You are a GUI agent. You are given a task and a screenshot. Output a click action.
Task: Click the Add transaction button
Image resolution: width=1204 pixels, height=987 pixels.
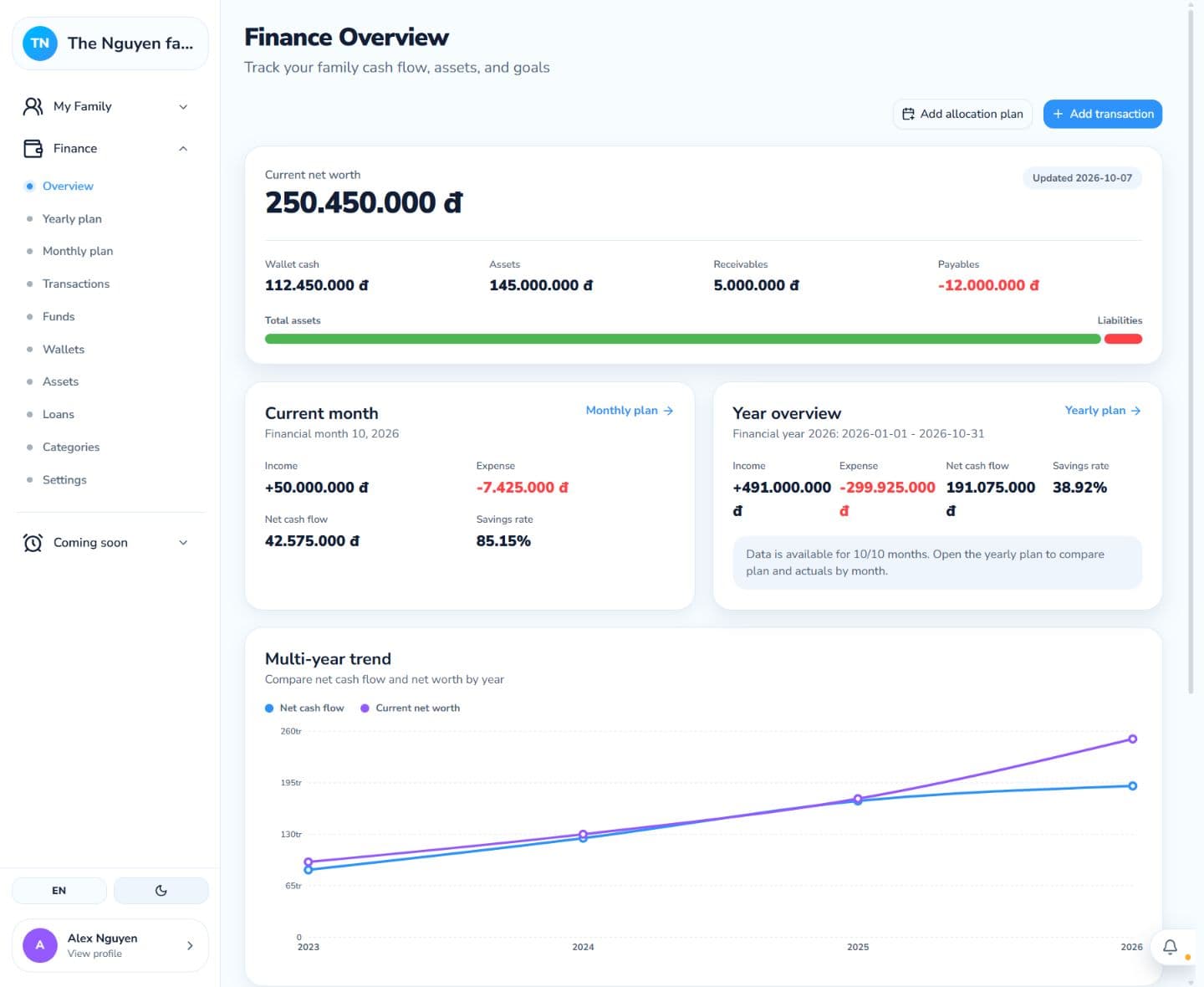[1103, 114]
